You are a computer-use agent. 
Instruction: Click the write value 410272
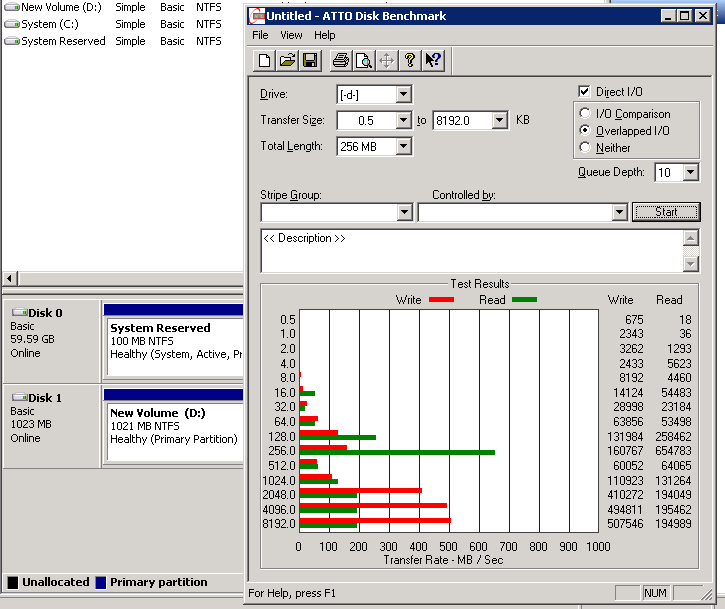coord(625,495)
